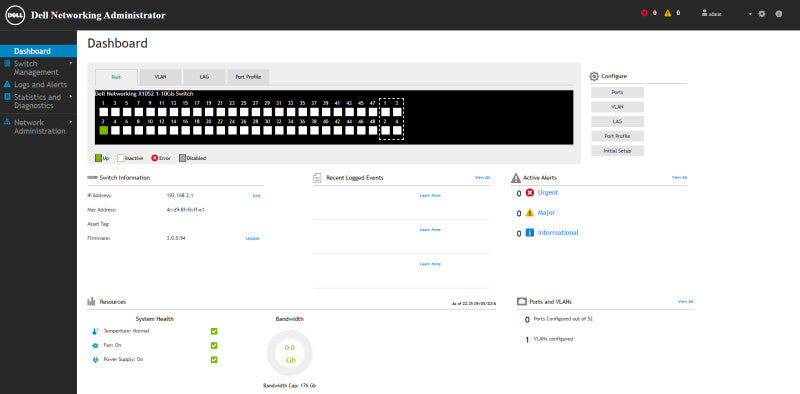The height and width of the screenshot is (394, 800).
Task: Click the Temperature thermometer icon
Action: pyautogui.click(x=95, y=331)
